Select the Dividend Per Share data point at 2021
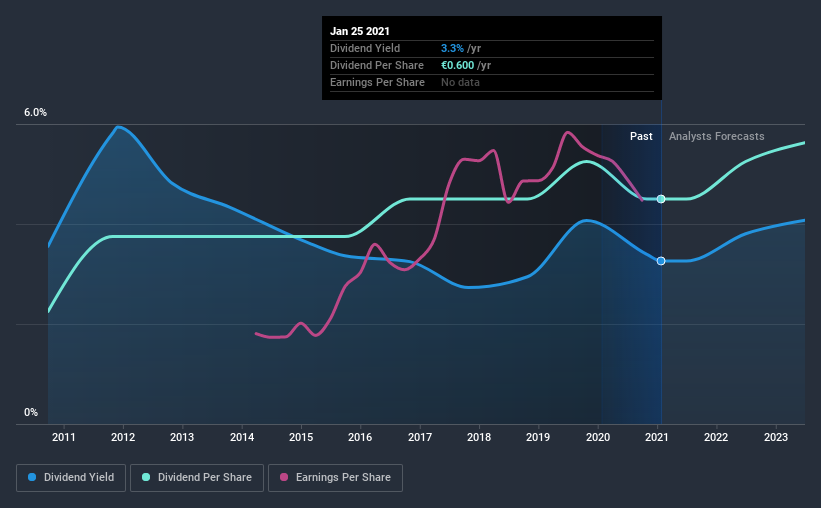This screenshot has height=508, width=821. [x=661, y=199]
